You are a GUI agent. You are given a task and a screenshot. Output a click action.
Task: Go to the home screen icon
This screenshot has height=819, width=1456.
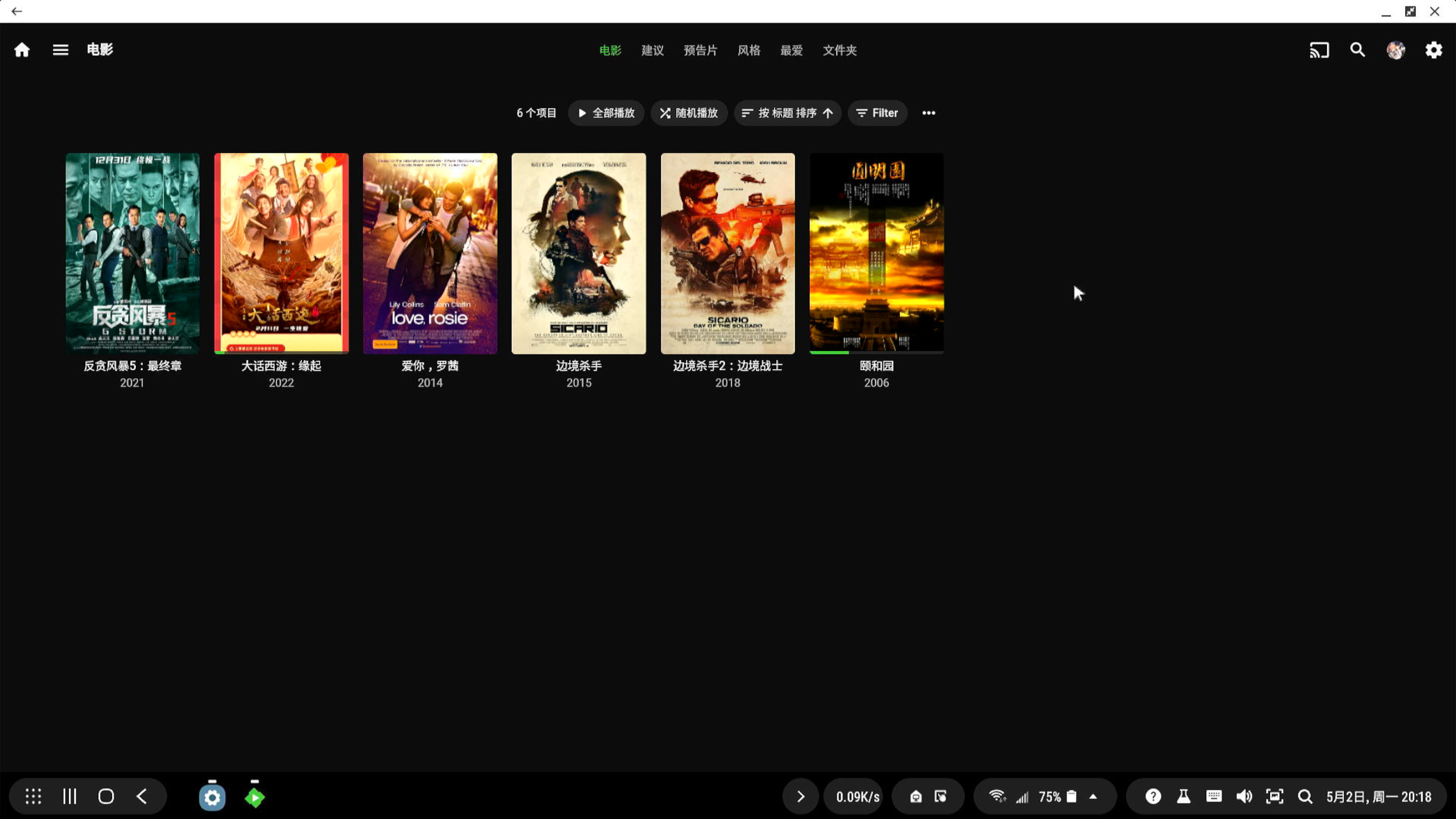[x=22, y=50]
